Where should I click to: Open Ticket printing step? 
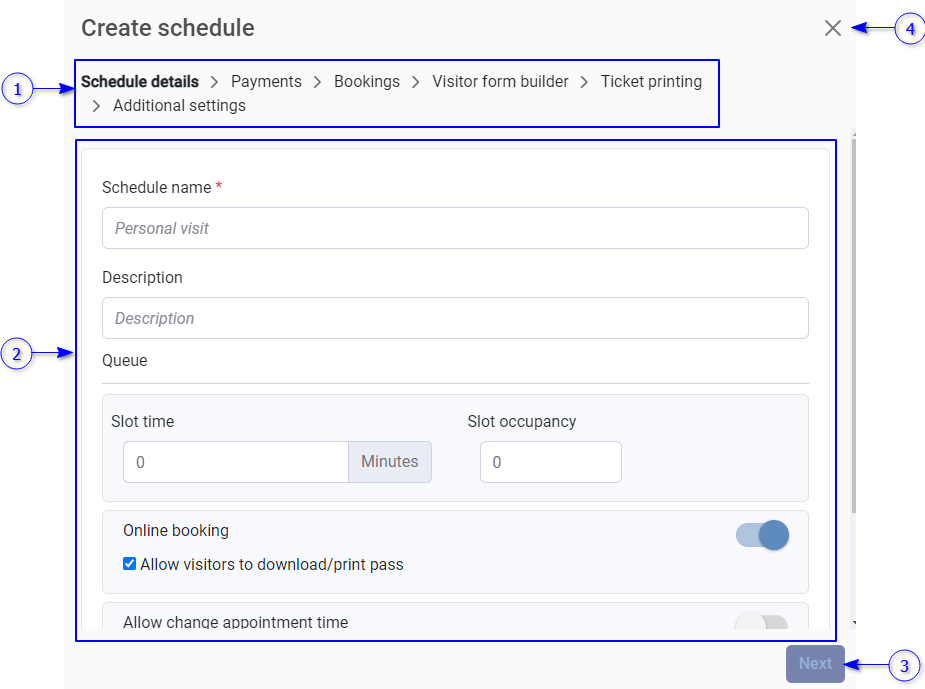pos(651,82)
